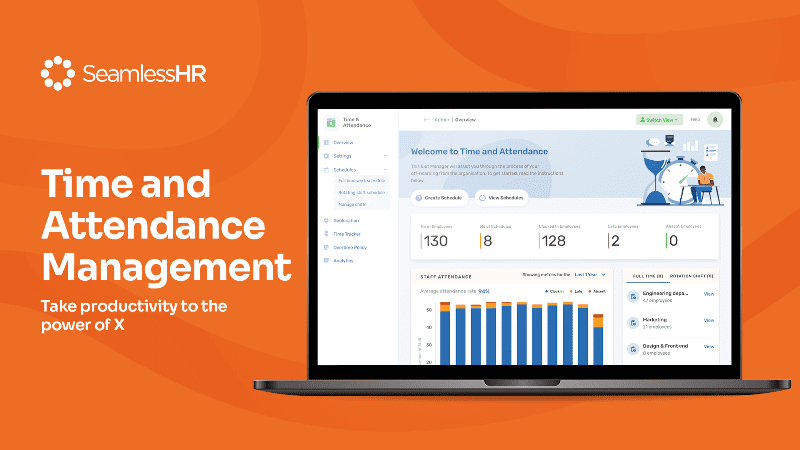Viewport: 800px width, 450px height.
Task: Click the Analytics icon in sidebar
Action: (327, 260)
